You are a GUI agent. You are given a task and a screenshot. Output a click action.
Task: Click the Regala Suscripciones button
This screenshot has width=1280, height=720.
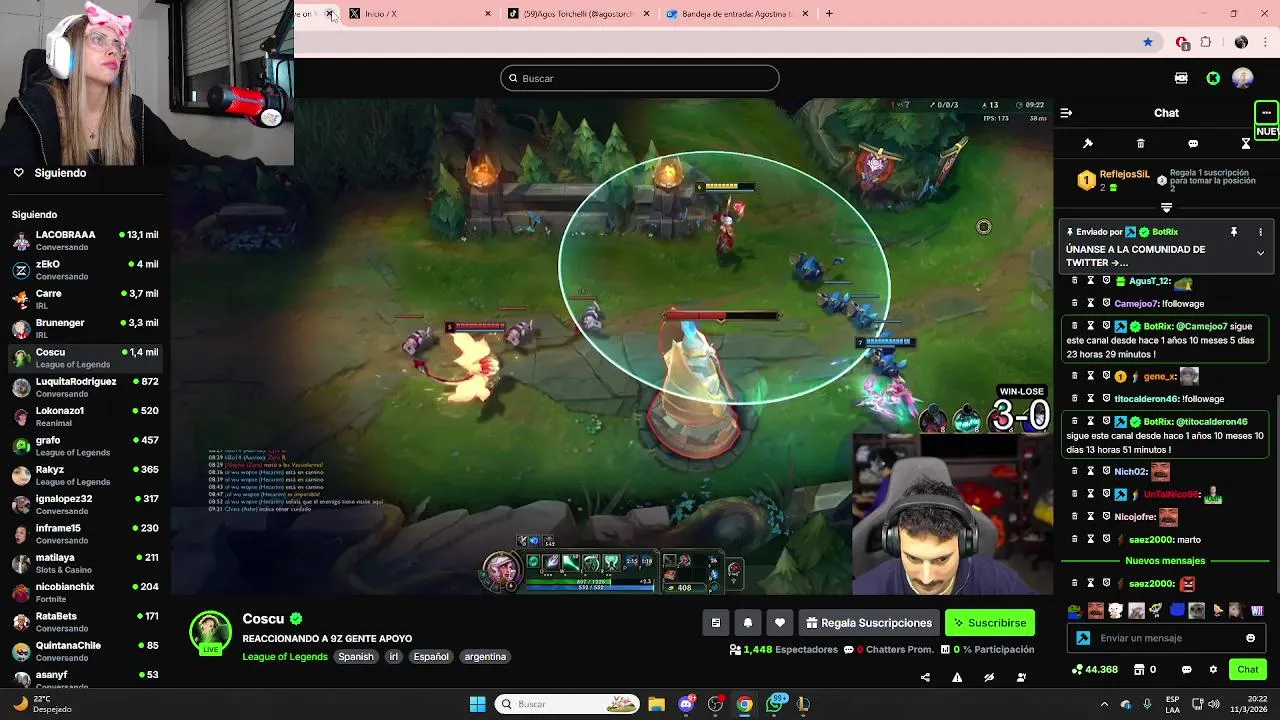coord(869,623)
